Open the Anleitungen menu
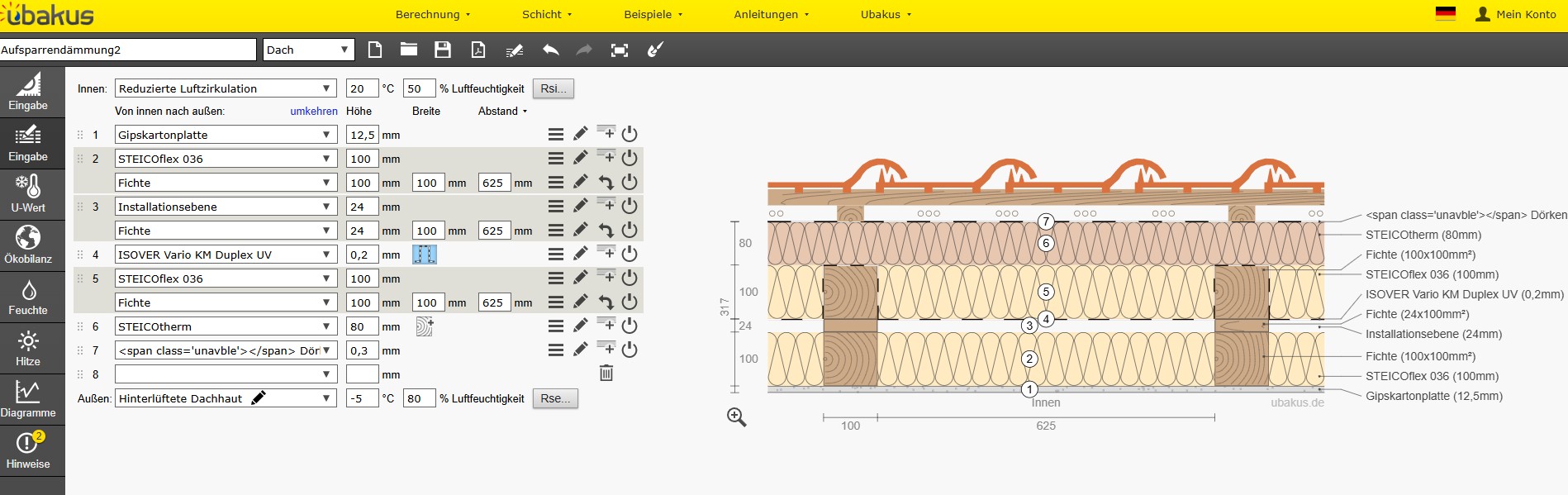 tap(771, 14)
